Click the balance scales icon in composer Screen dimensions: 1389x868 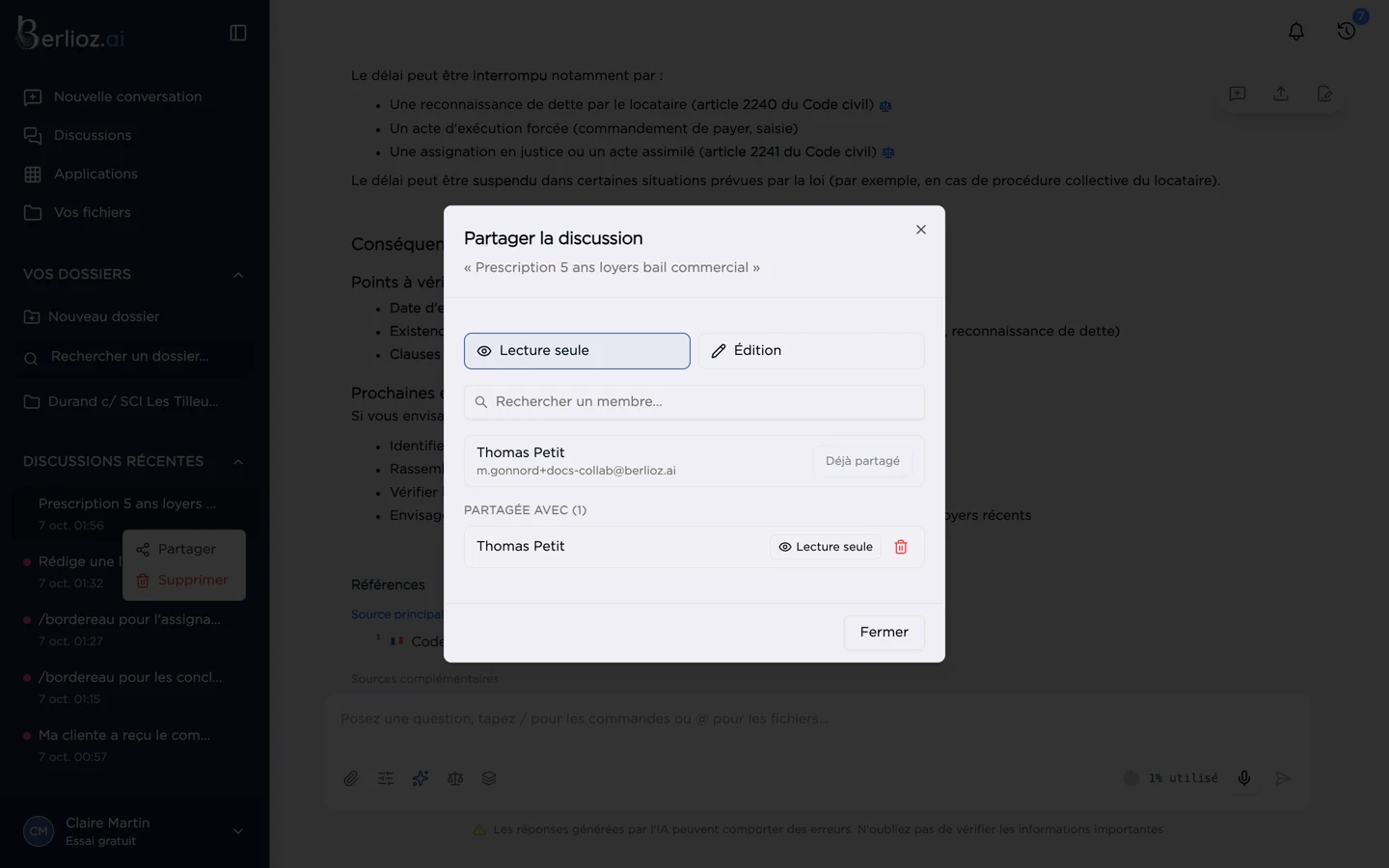coord(455,778)
